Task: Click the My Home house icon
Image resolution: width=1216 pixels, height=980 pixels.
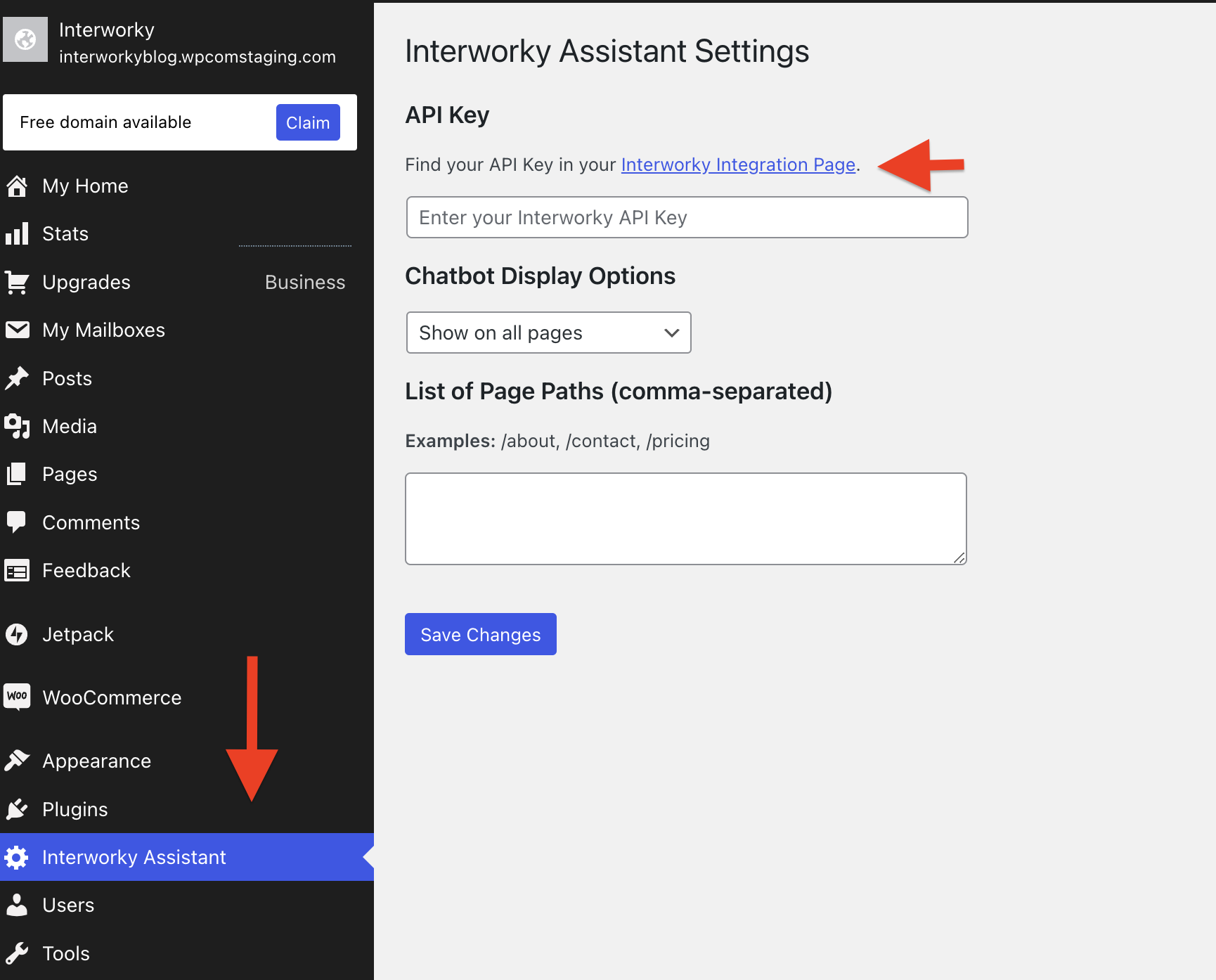Action: 17,186
